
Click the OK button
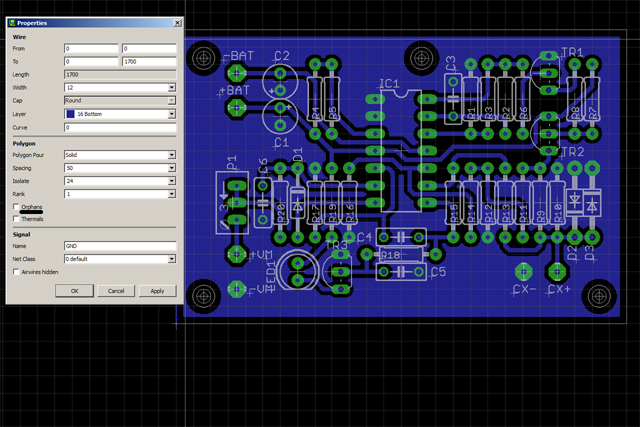tap(75, 291)
